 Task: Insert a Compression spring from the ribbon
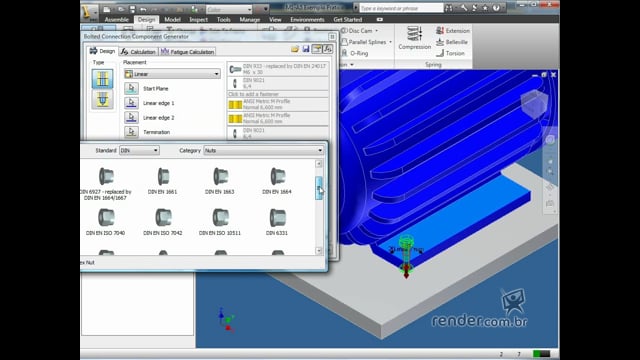(415, 38)
